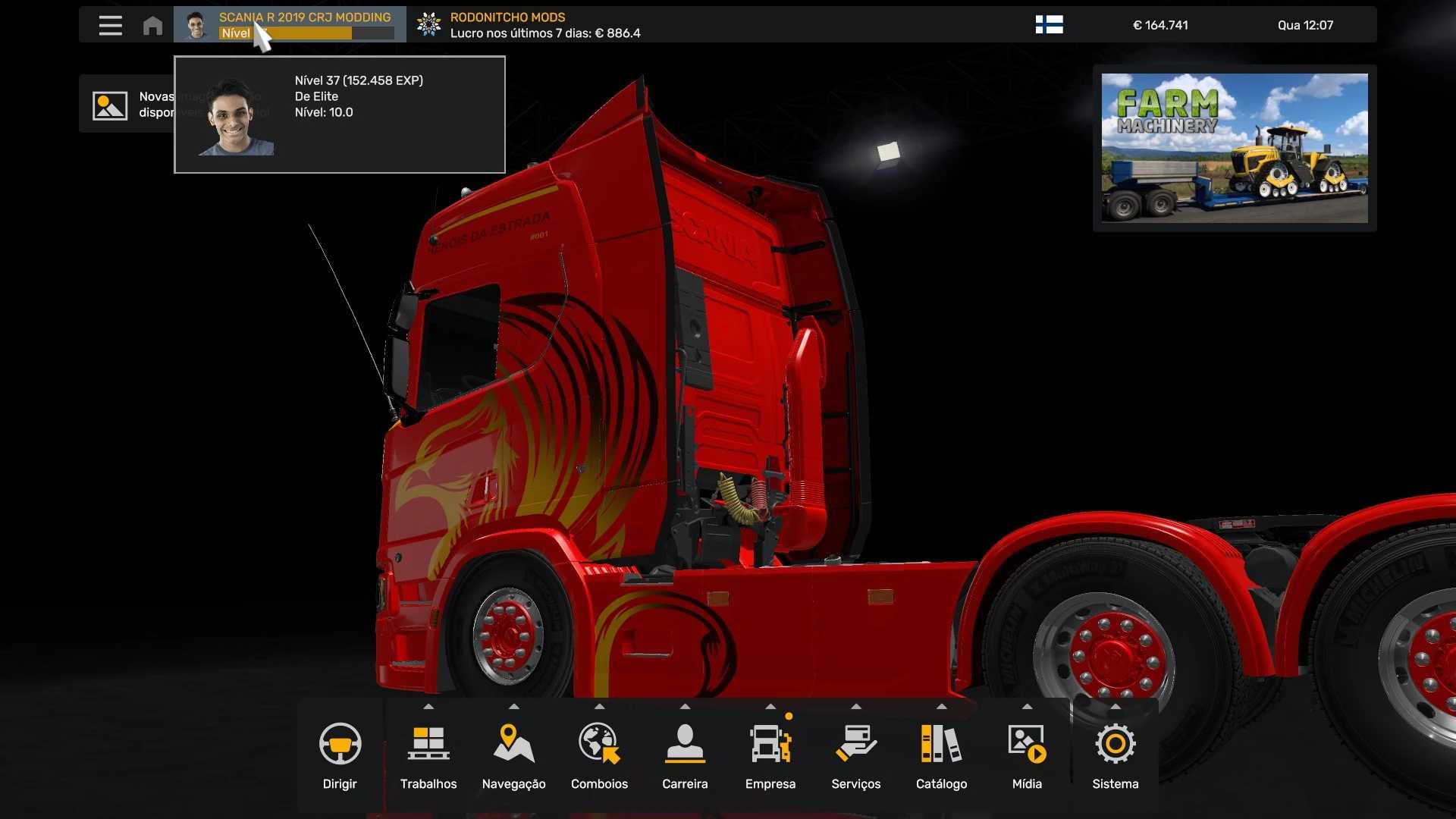Open the Trabalhos job market icon
This screenshot has width=1456, height=819.
point(428,744)
